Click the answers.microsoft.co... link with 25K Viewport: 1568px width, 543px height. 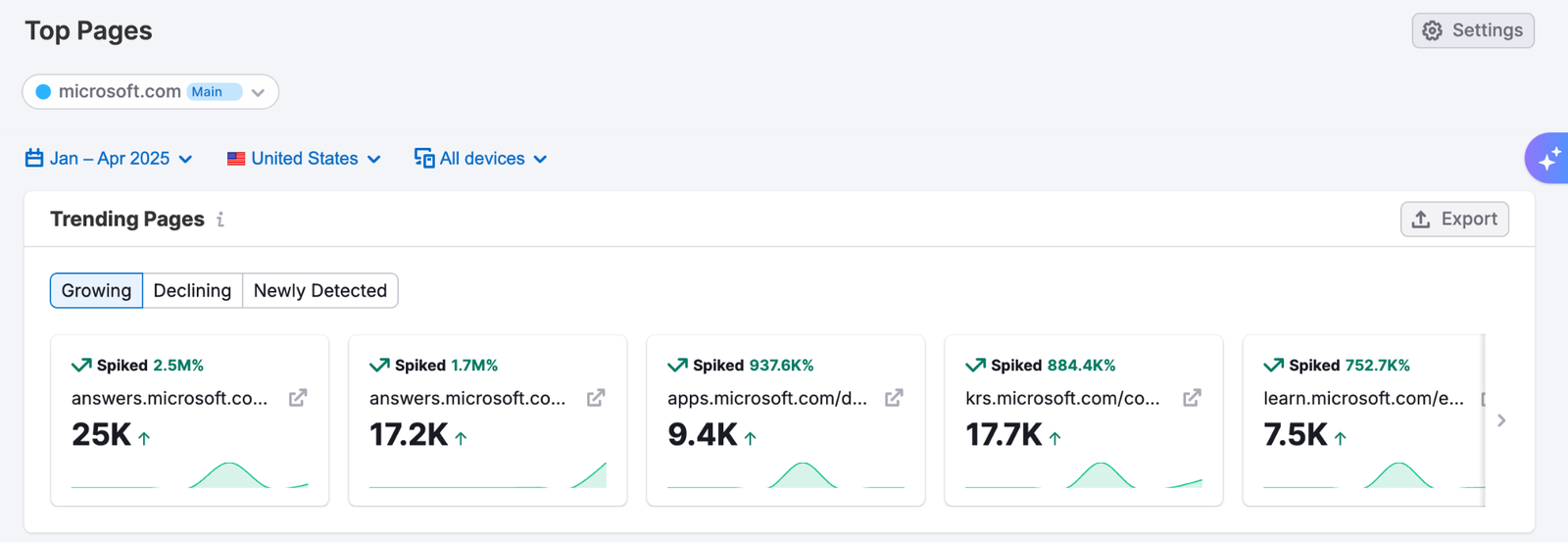point(170,398)
